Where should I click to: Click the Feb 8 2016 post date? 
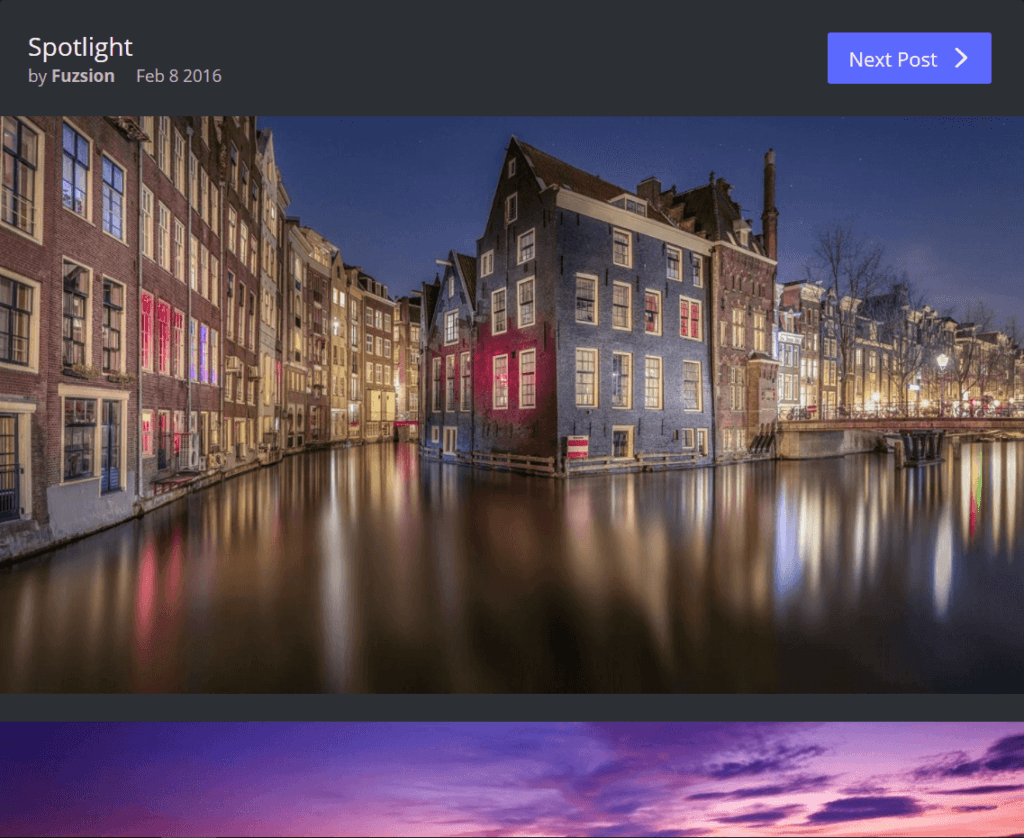pos(179,76)
